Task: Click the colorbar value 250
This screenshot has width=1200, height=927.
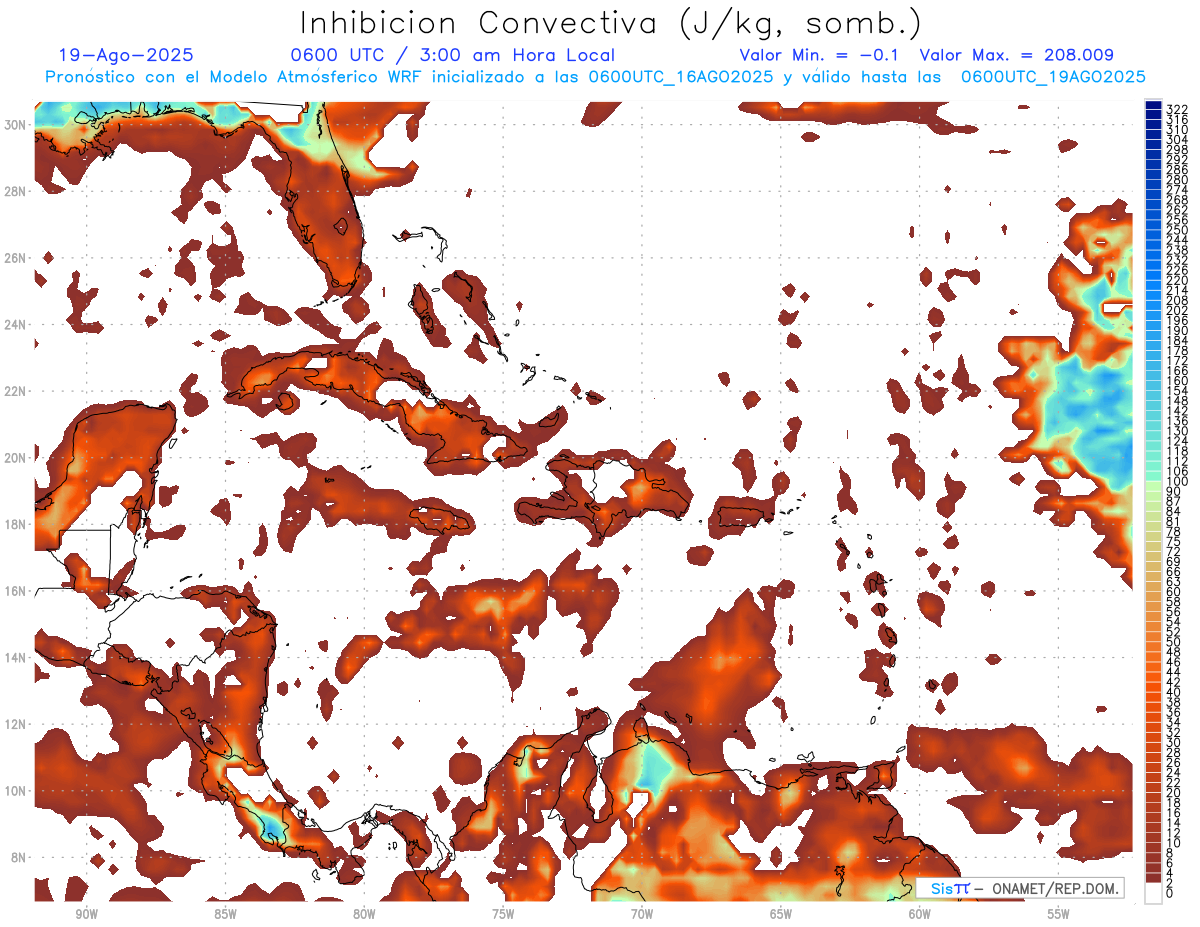Action: tap(1176, 231)
